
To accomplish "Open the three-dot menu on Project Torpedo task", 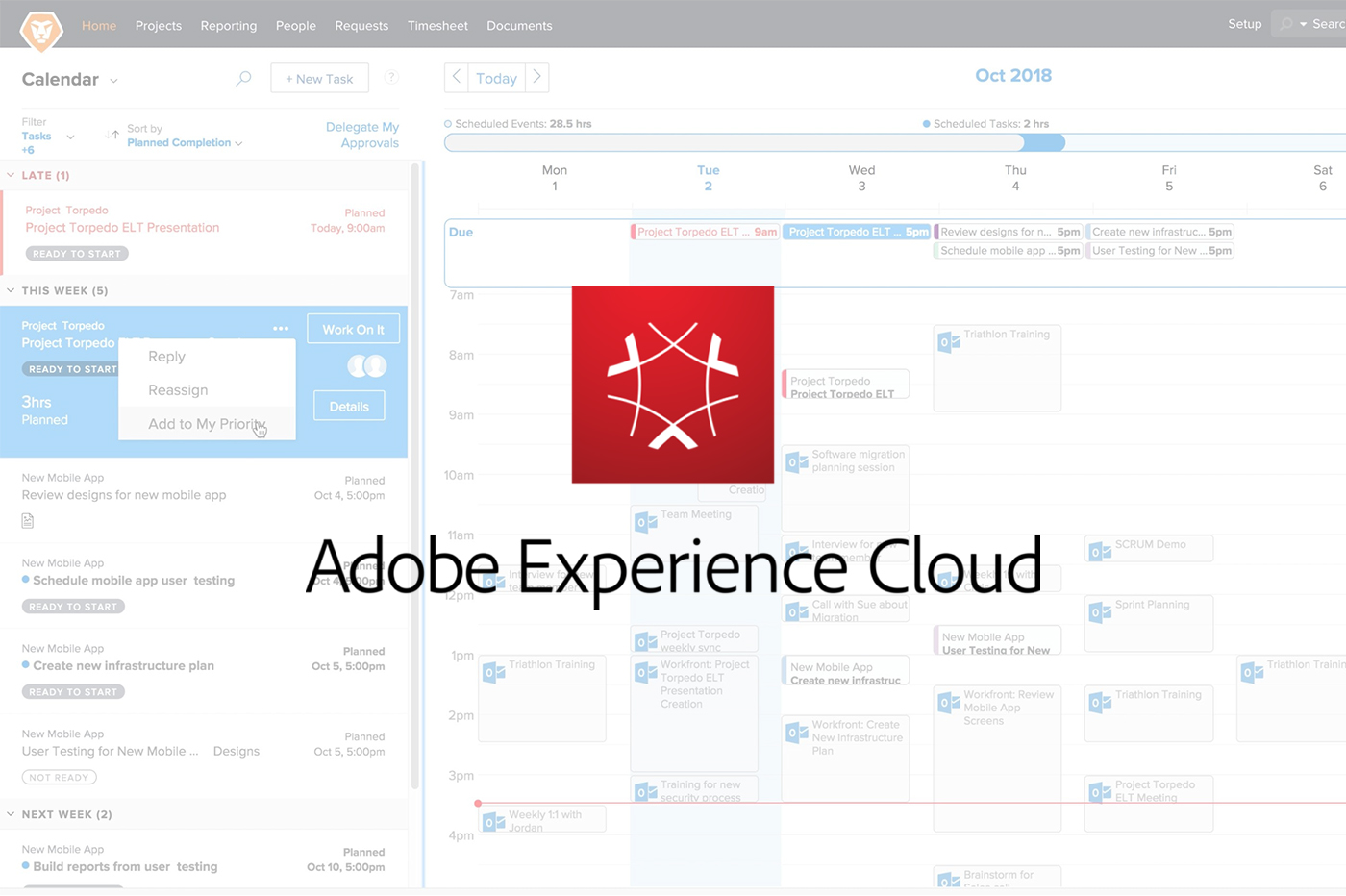I will 281,329.
